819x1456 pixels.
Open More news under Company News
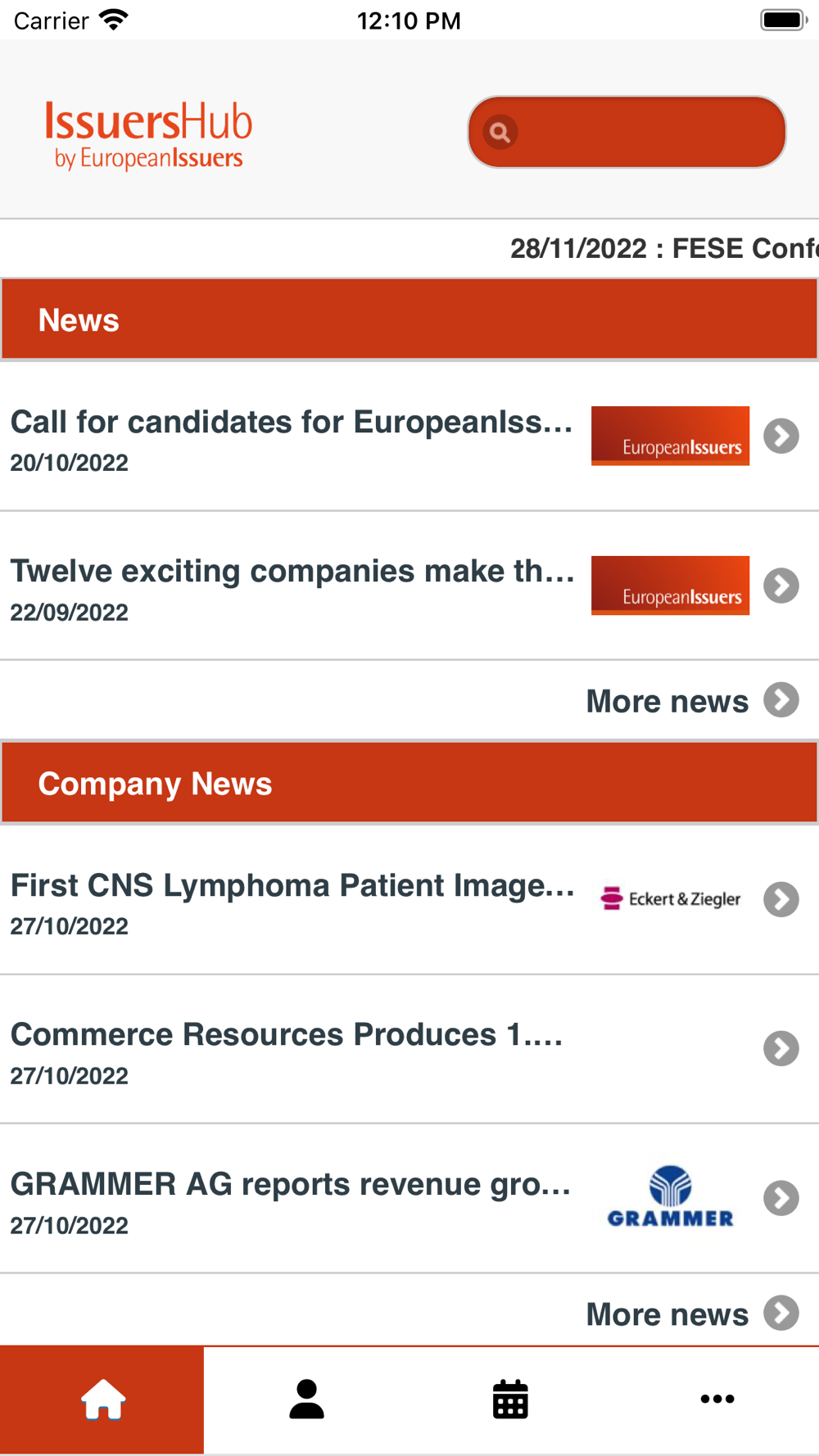point(692,1314)
